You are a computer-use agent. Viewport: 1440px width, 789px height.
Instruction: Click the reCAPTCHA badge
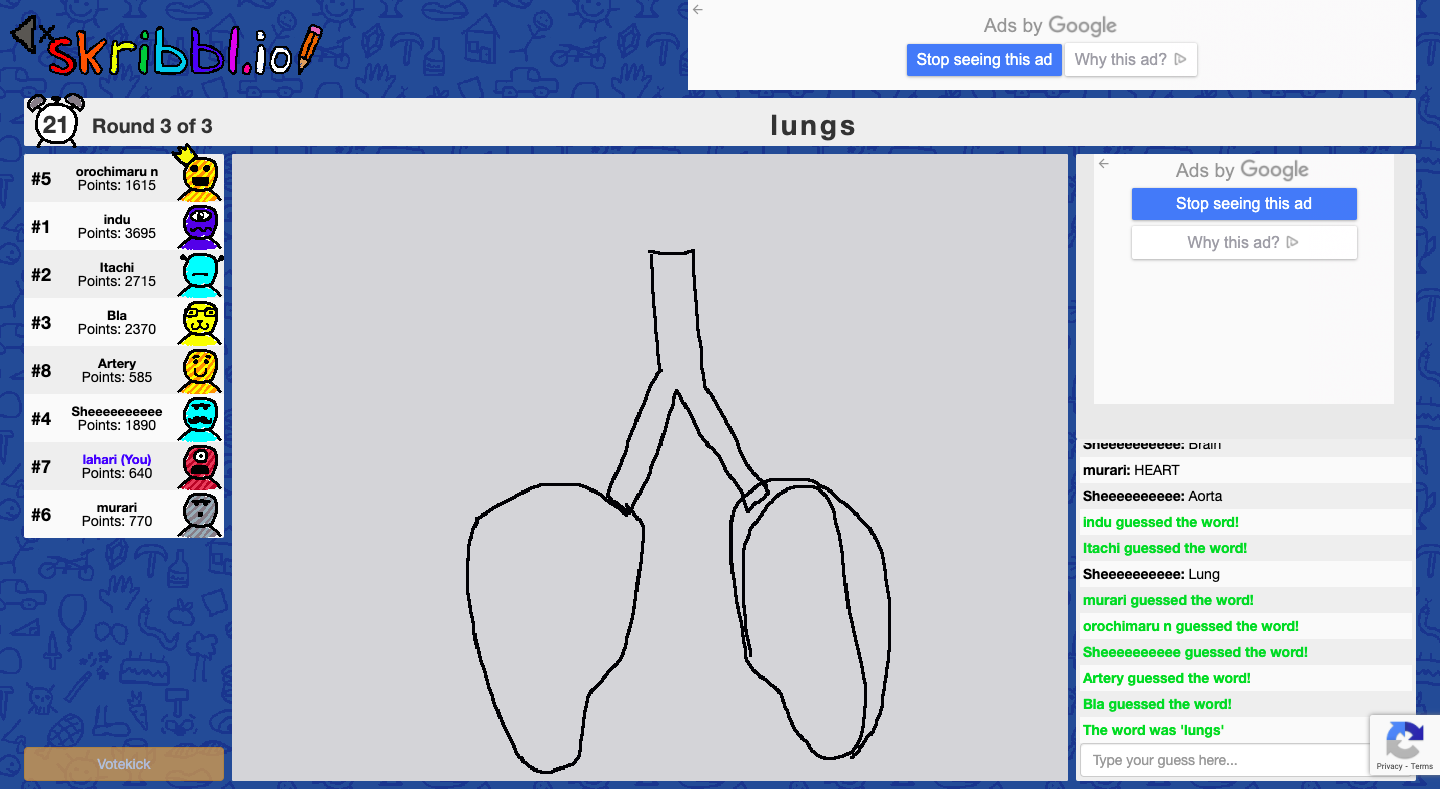[1404, 745]
